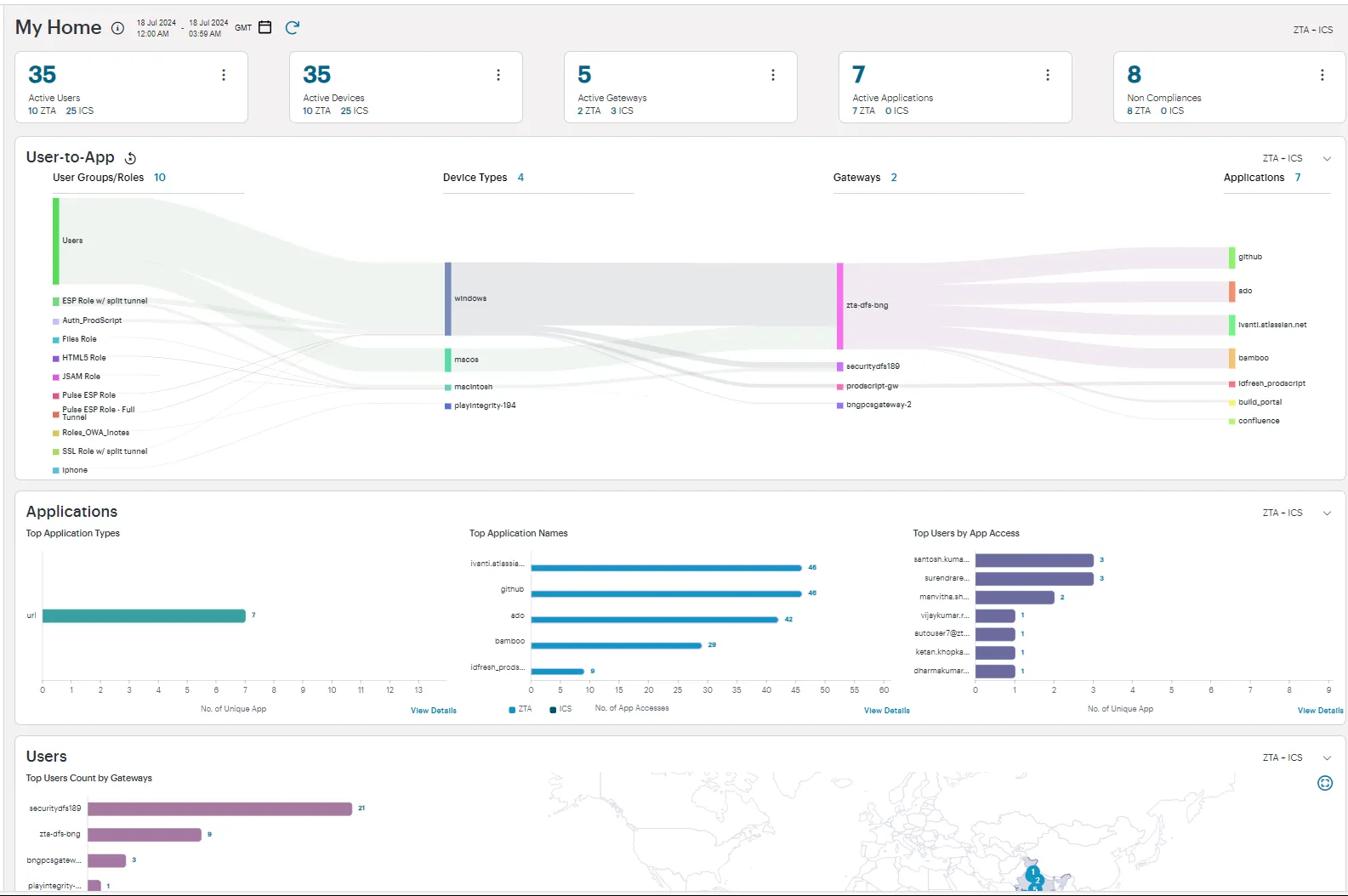
Task: View Details for Top Users by App Access
Action: [x=1321, y=711]
